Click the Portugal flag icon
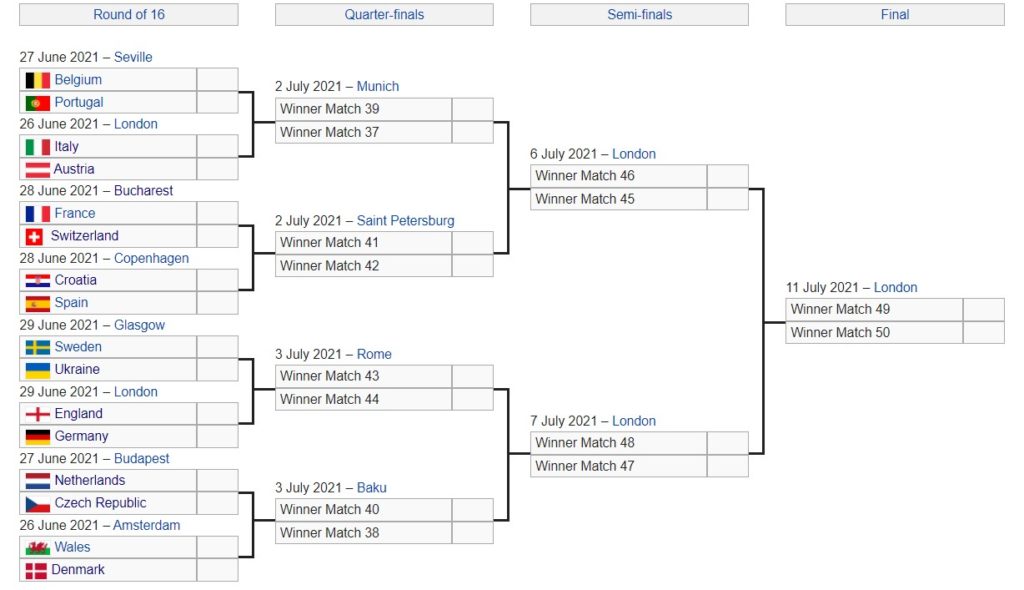This screenshot has height=590, width=1024. 38,103
